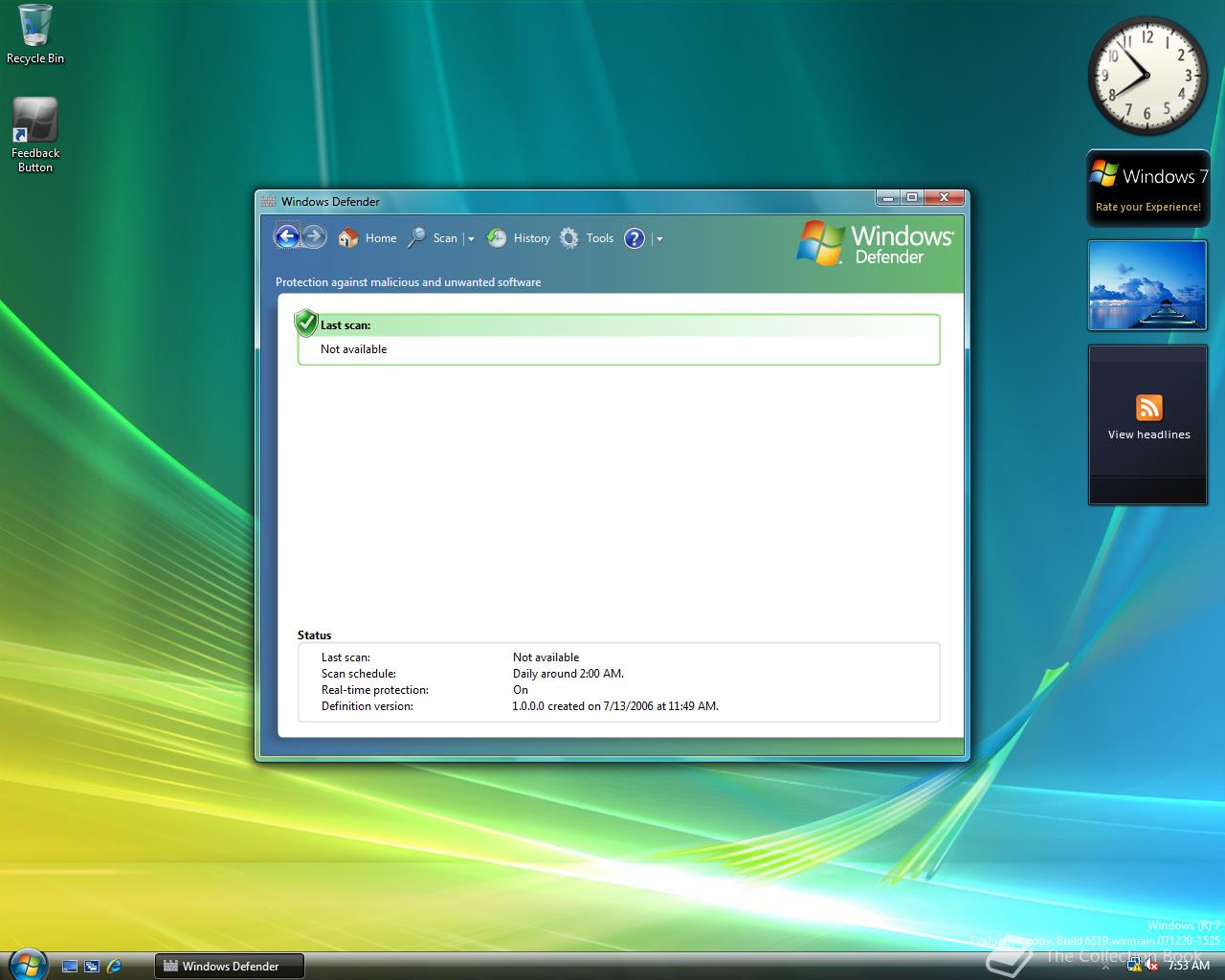
Task: Open History in Defender toolbar
Action: [532, 238]
